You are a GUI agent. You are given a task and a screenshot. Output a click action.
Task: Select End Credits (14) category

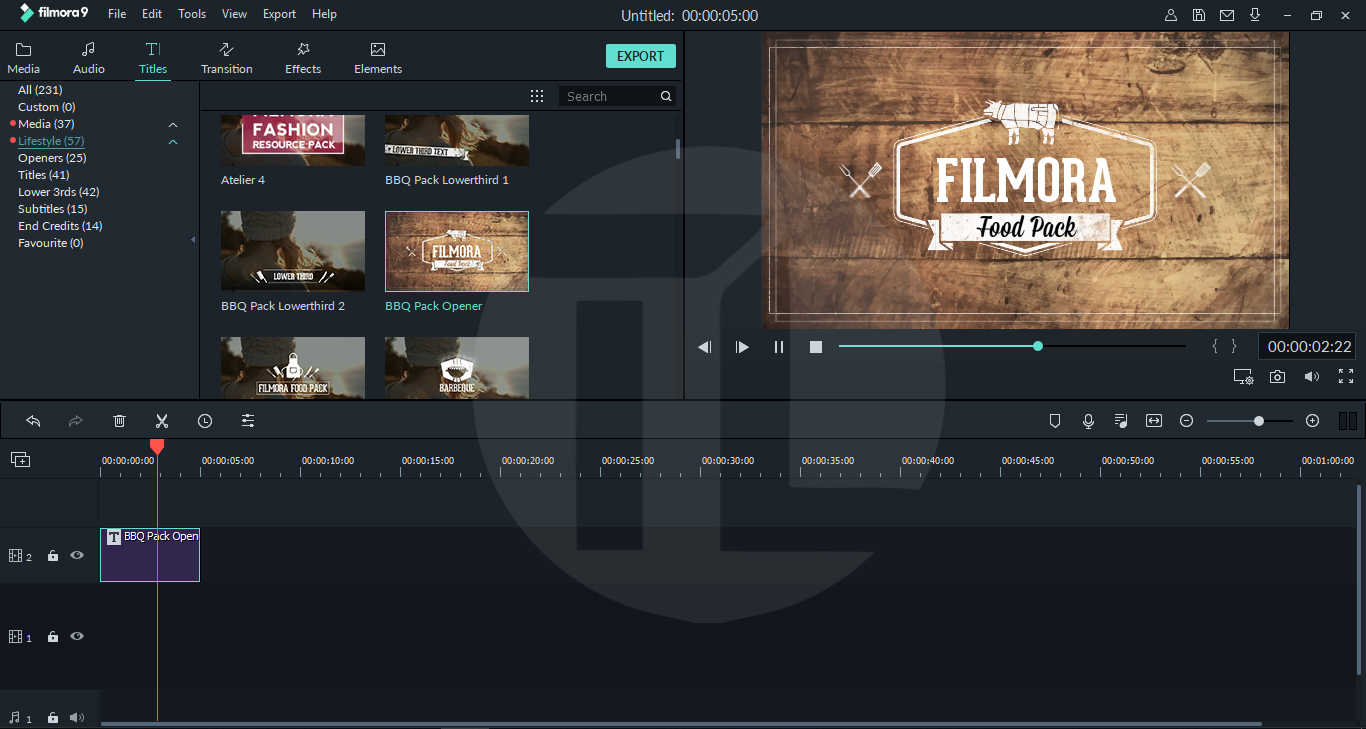60,226
